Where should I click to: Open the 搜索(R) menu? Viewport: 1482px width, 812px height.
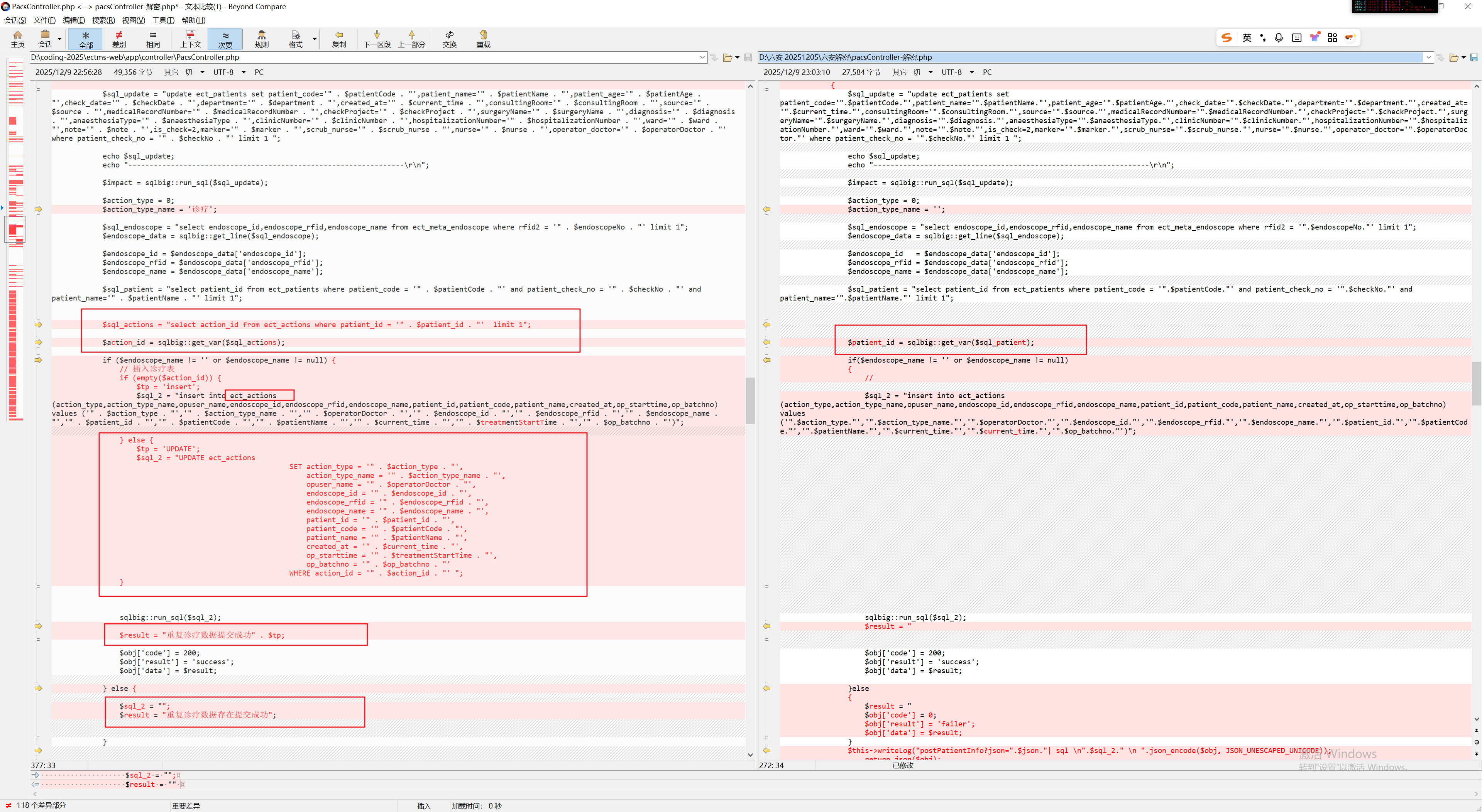(x=103, y=20)
